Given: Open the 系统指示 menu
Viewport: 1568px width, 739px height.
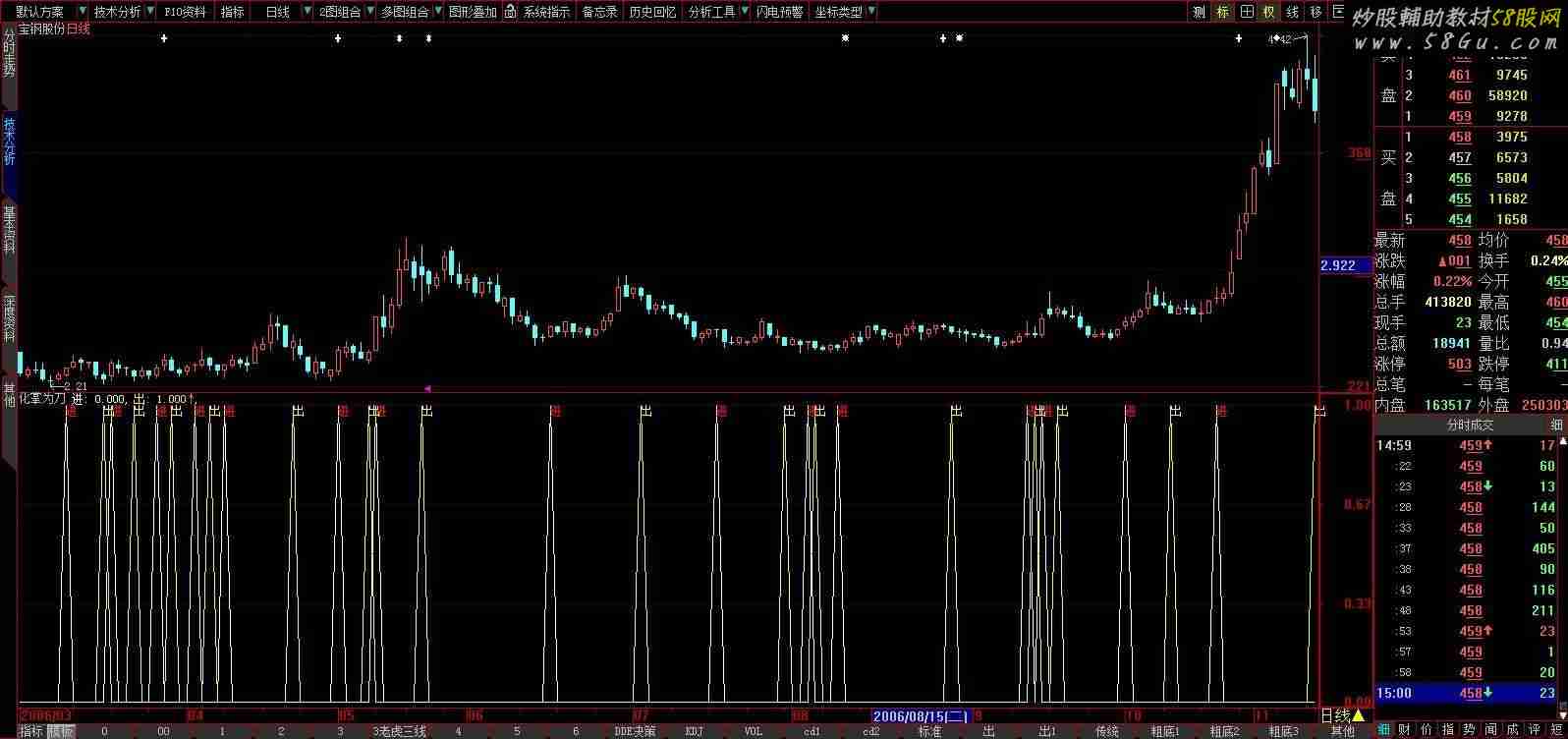Looking at the screenshot, I should 546,12.
